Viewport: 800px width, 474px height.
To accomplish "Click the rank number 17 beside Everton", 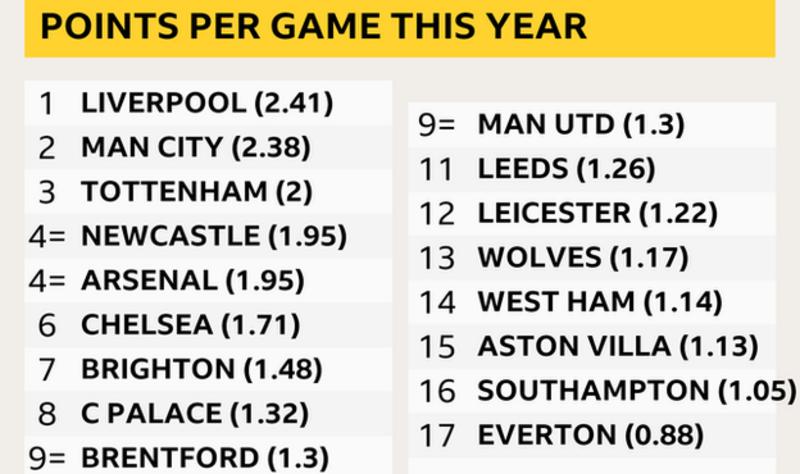I will (437, 435).
